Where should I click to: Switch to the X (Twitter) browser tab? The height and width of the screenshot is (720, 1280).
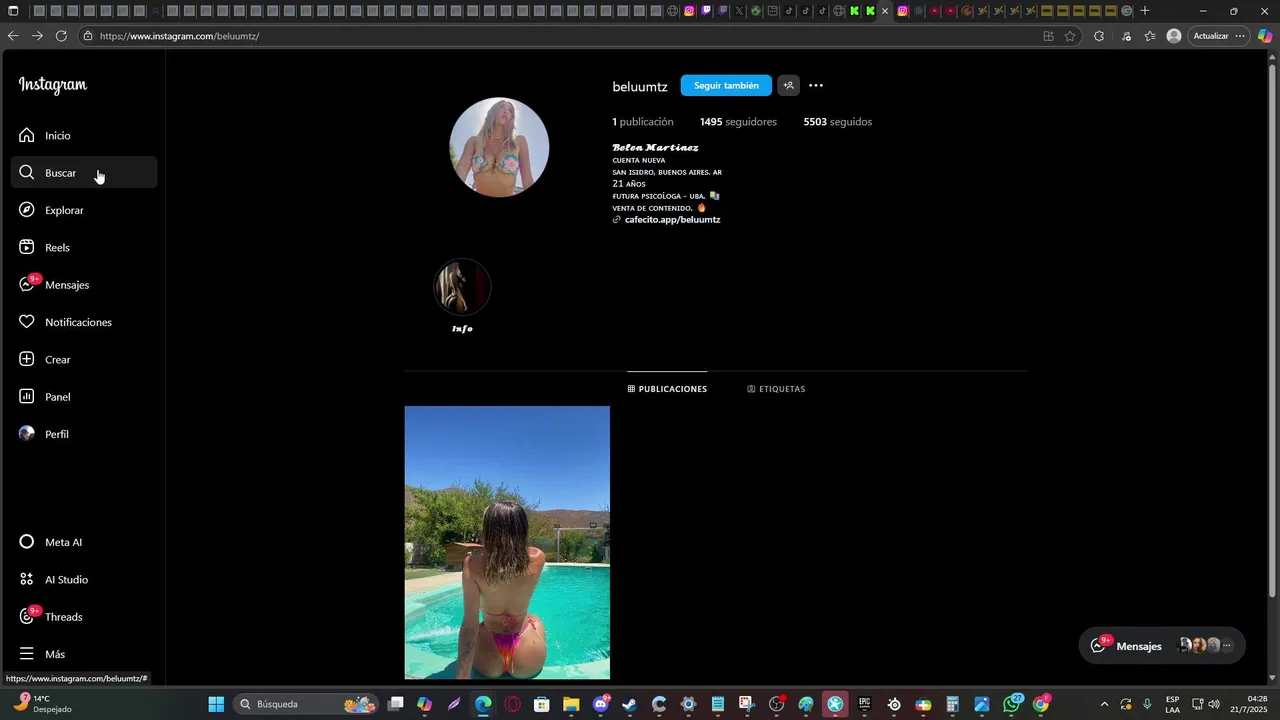(x=739, y=11)
